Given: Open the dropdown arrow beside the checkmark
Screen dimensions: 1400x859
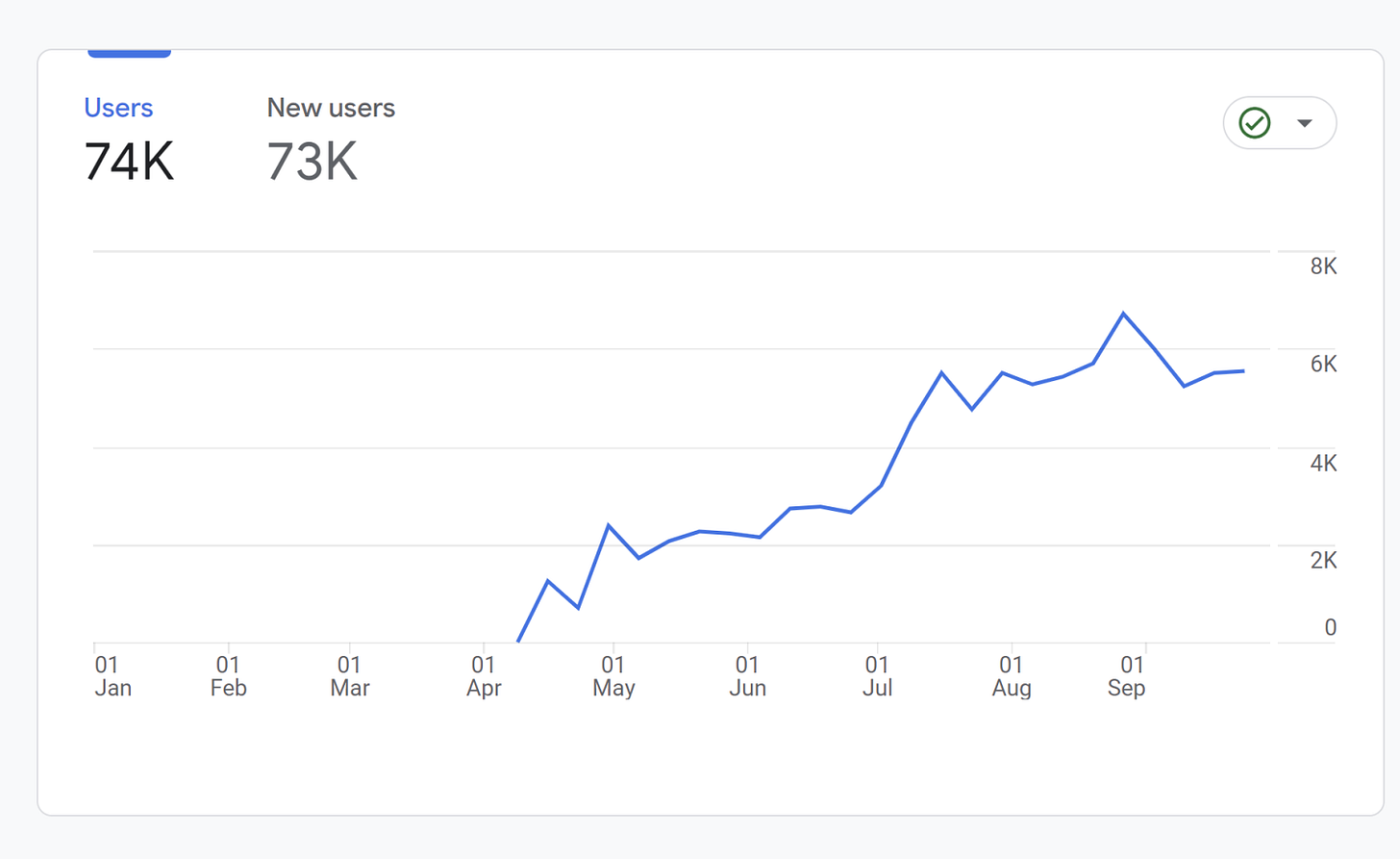Looking at the screenshot, I should pos(1305,123).
